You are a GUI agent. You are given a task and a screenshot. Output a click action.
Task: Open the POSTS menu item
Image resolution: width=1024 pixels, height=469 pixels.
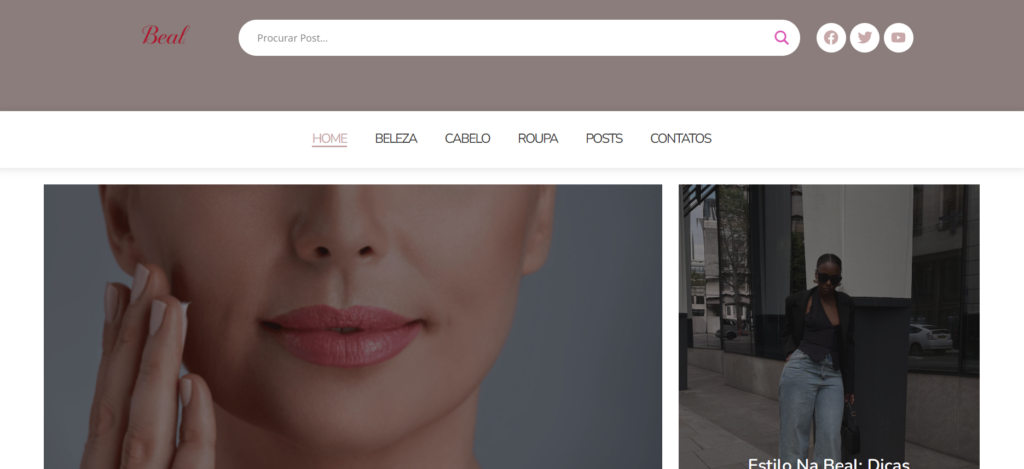604,138
